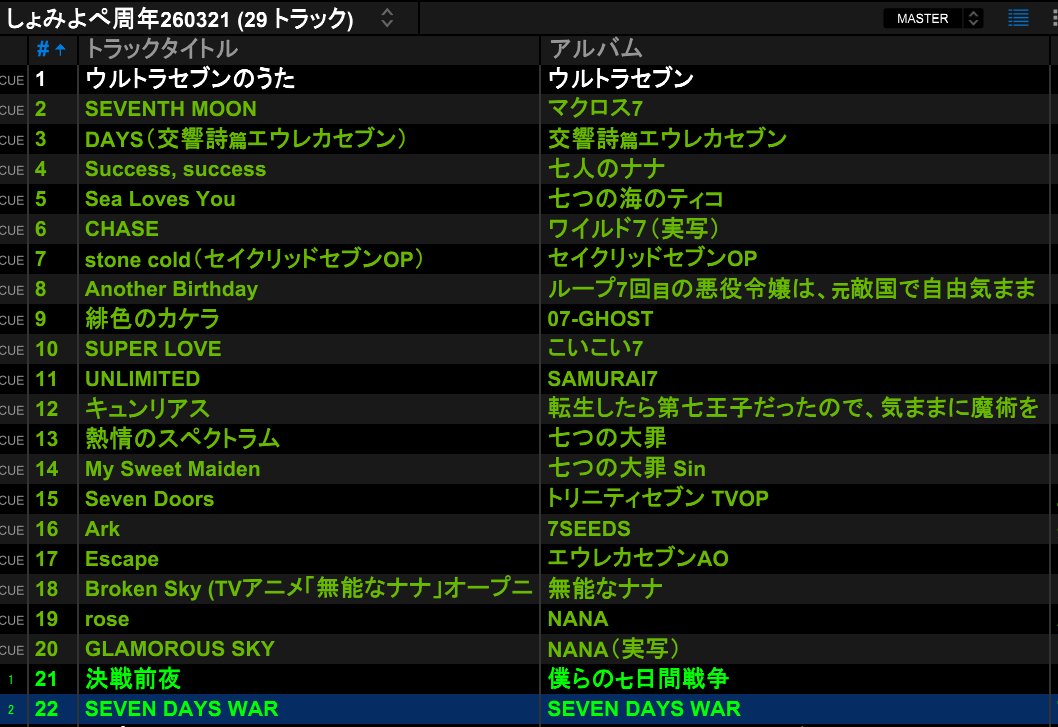The image size is (1058, 727).
Task: Select track title My Sweet Maiden
Action: point(172,468)
